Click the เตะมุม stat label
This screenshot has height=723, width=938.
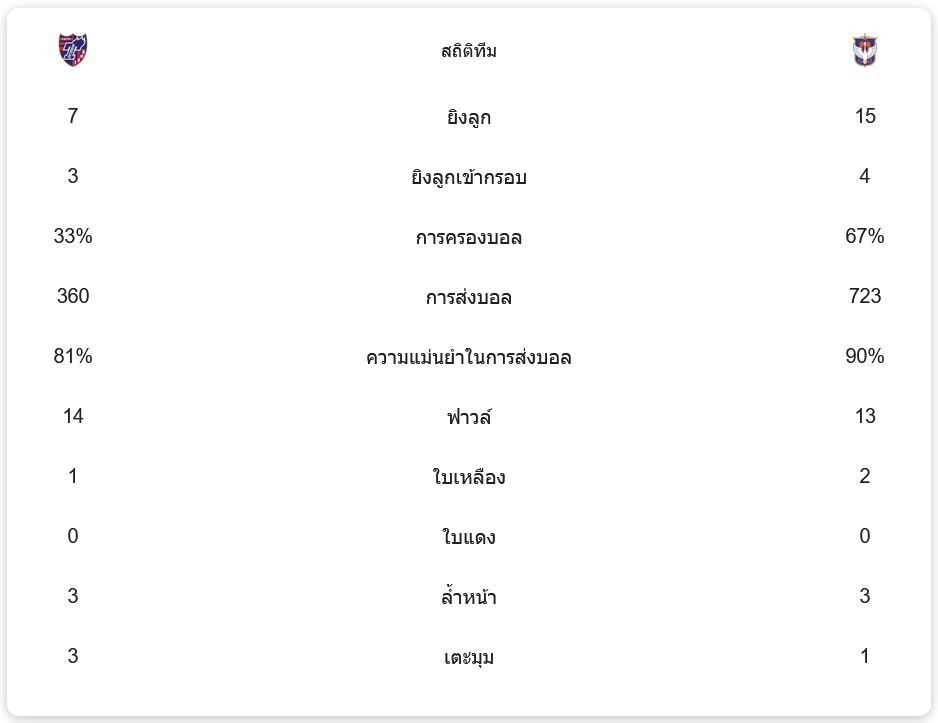click(469, 657)
